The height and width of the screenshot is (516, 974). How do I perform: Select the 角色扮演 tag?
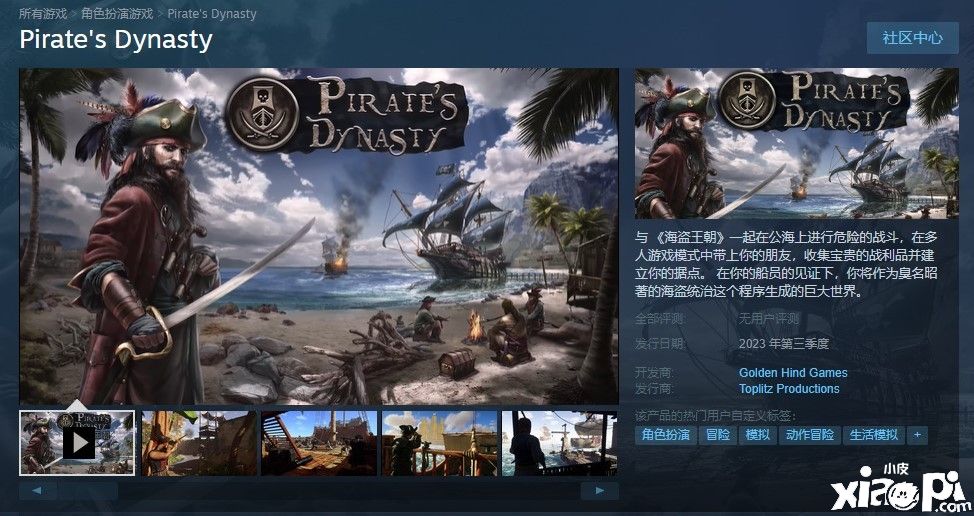click(666, 435)
